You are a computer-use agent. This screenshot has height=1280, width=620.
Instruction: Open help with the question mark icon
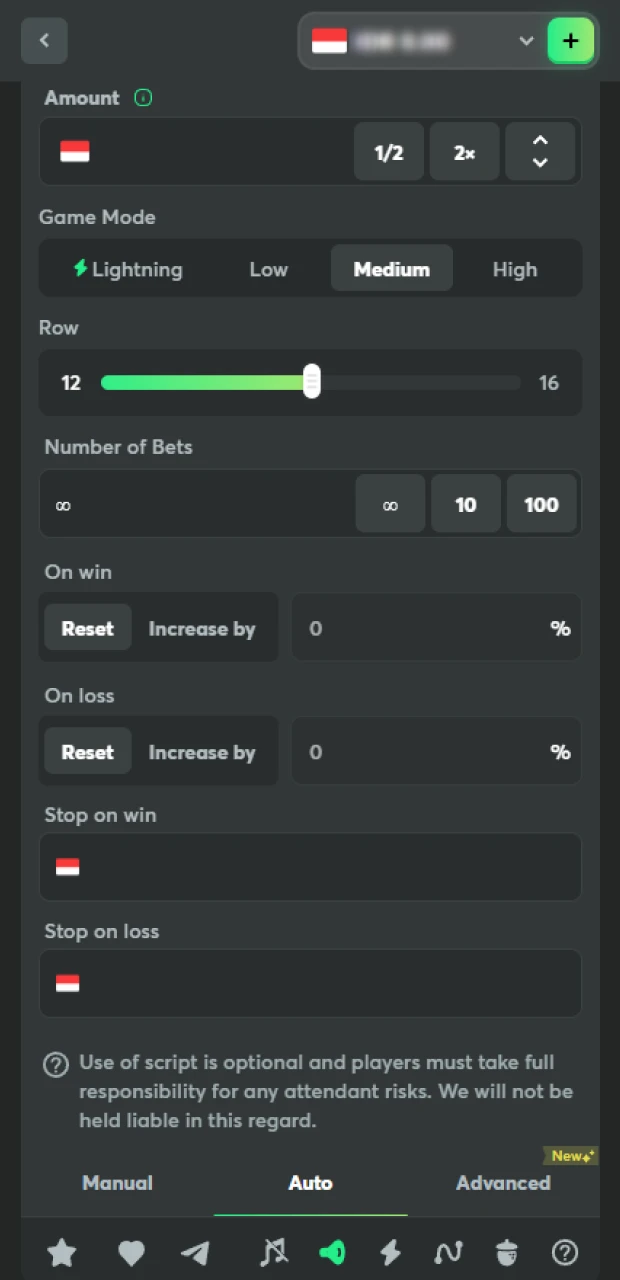click(x=564, y=1252)
